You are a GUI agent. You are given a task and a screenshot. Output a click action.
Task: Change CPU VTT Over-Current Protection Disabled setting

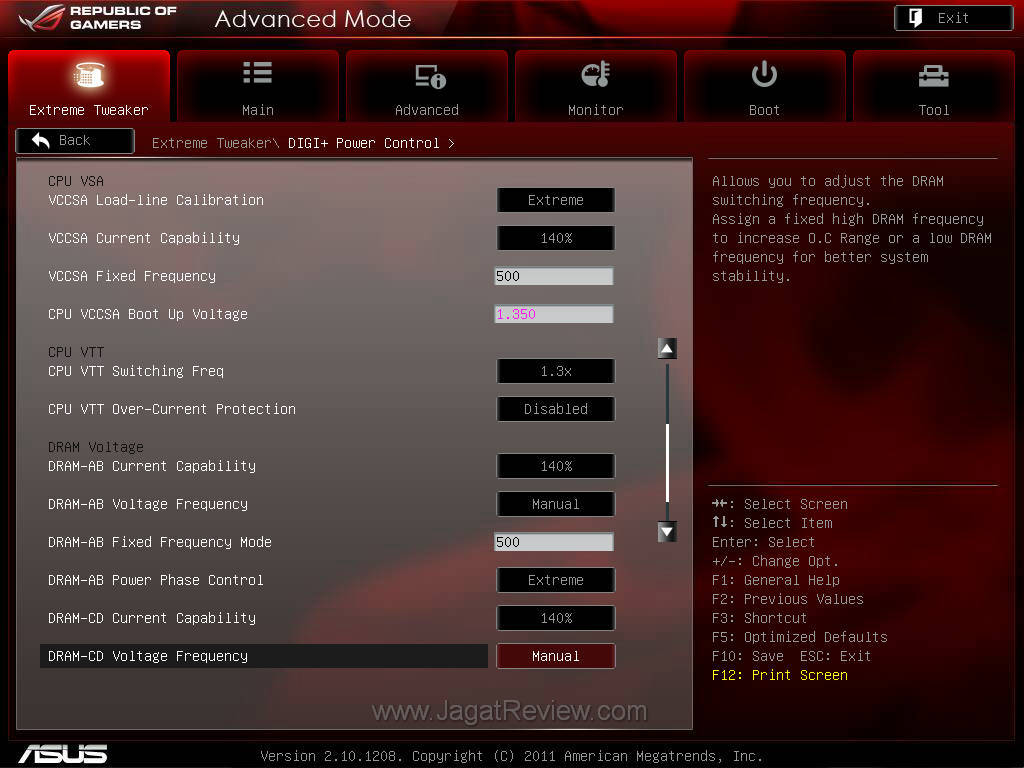(556, 409)
